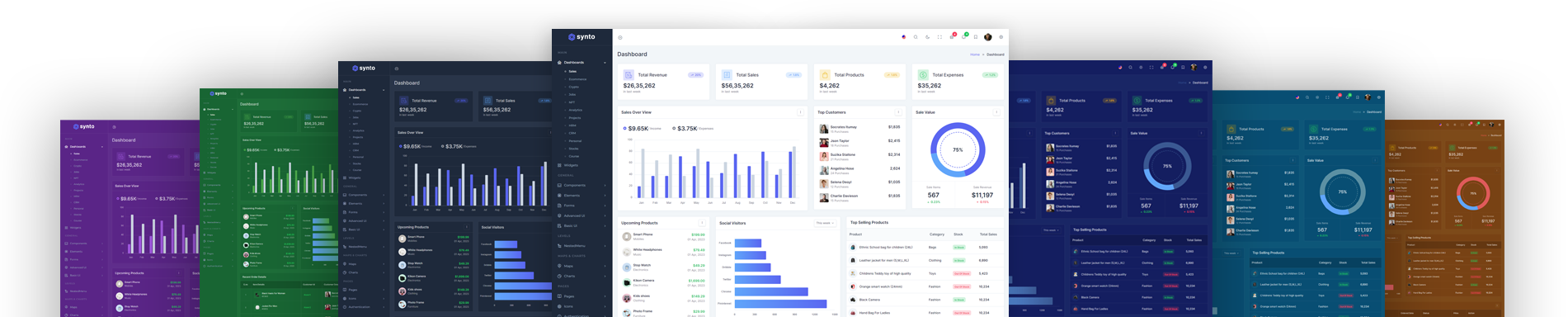Click Smart Phone in the white dashboard Upcoming Products
Viewport: 1568px width, 317px height.
click(x=643, y=235)
